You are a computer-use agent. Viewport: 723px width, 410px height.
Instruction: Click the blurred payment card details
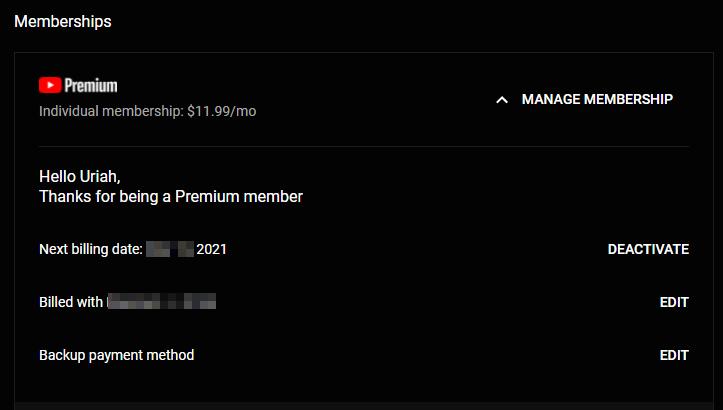tap(161, 302)
